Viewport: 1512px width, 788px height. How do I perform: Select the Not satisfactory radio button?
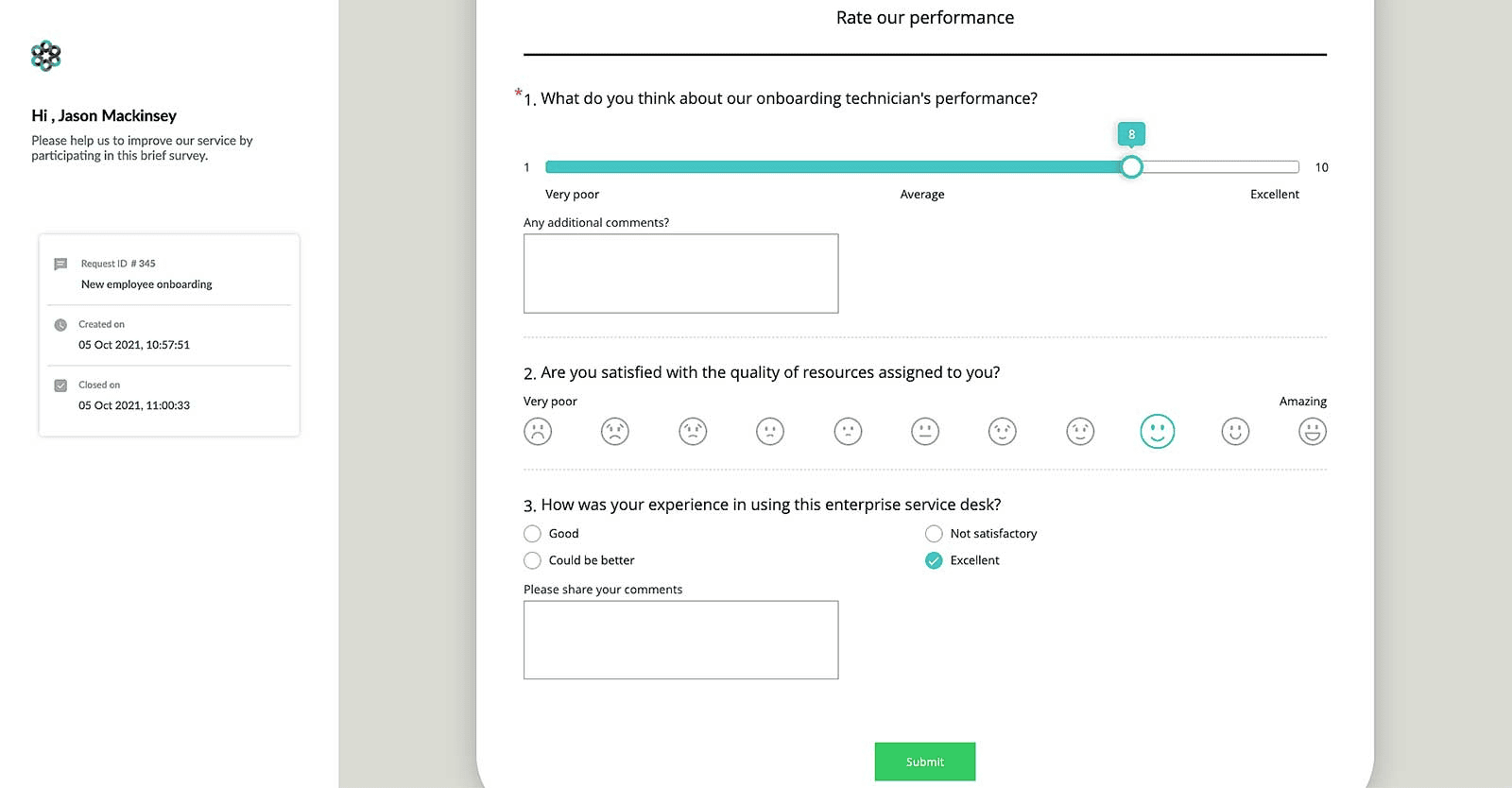click(934, 533)
